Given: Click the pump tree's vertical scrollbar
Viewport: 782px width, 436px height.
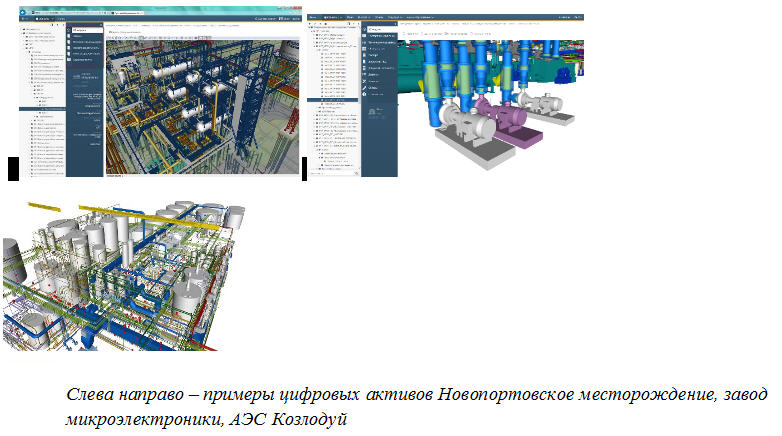Looking at the screenshot, I should (357, 100).
